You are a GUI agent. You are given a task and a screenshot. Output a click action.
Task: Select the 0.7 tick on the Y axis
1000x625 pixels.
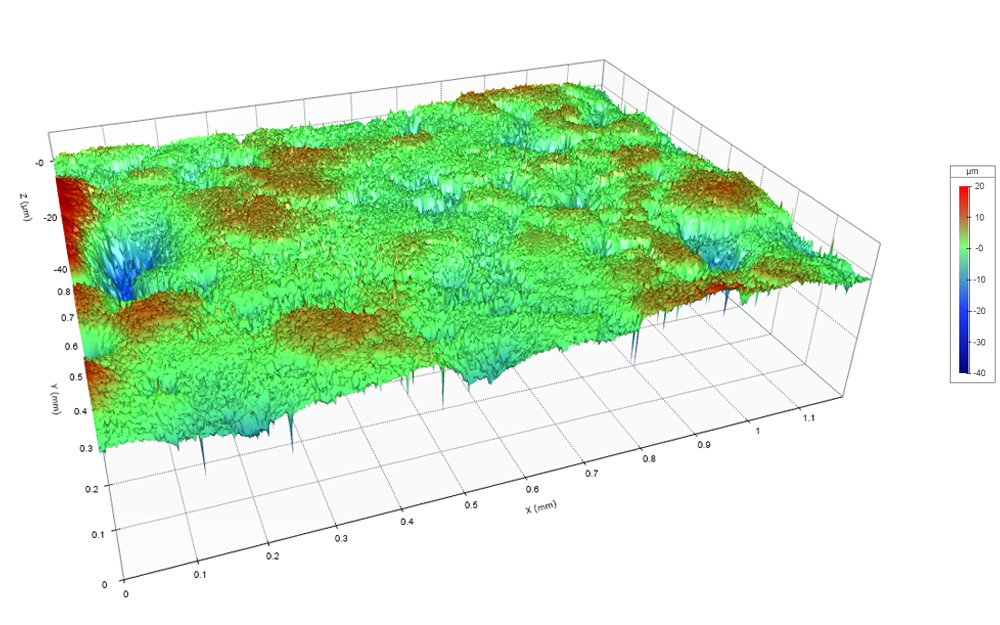68,318
